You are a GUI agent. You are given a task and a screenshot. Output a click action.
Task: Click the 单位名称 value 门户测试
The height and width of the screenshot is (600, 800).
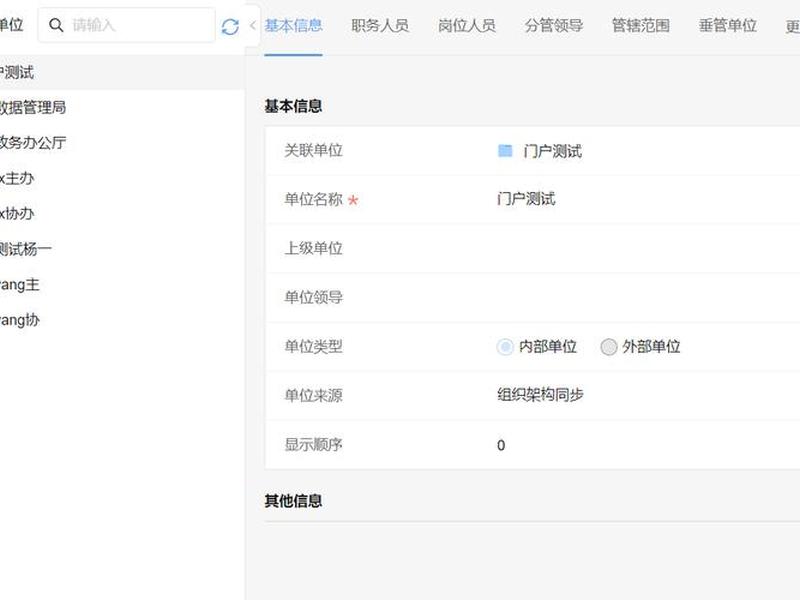point(526,199)
